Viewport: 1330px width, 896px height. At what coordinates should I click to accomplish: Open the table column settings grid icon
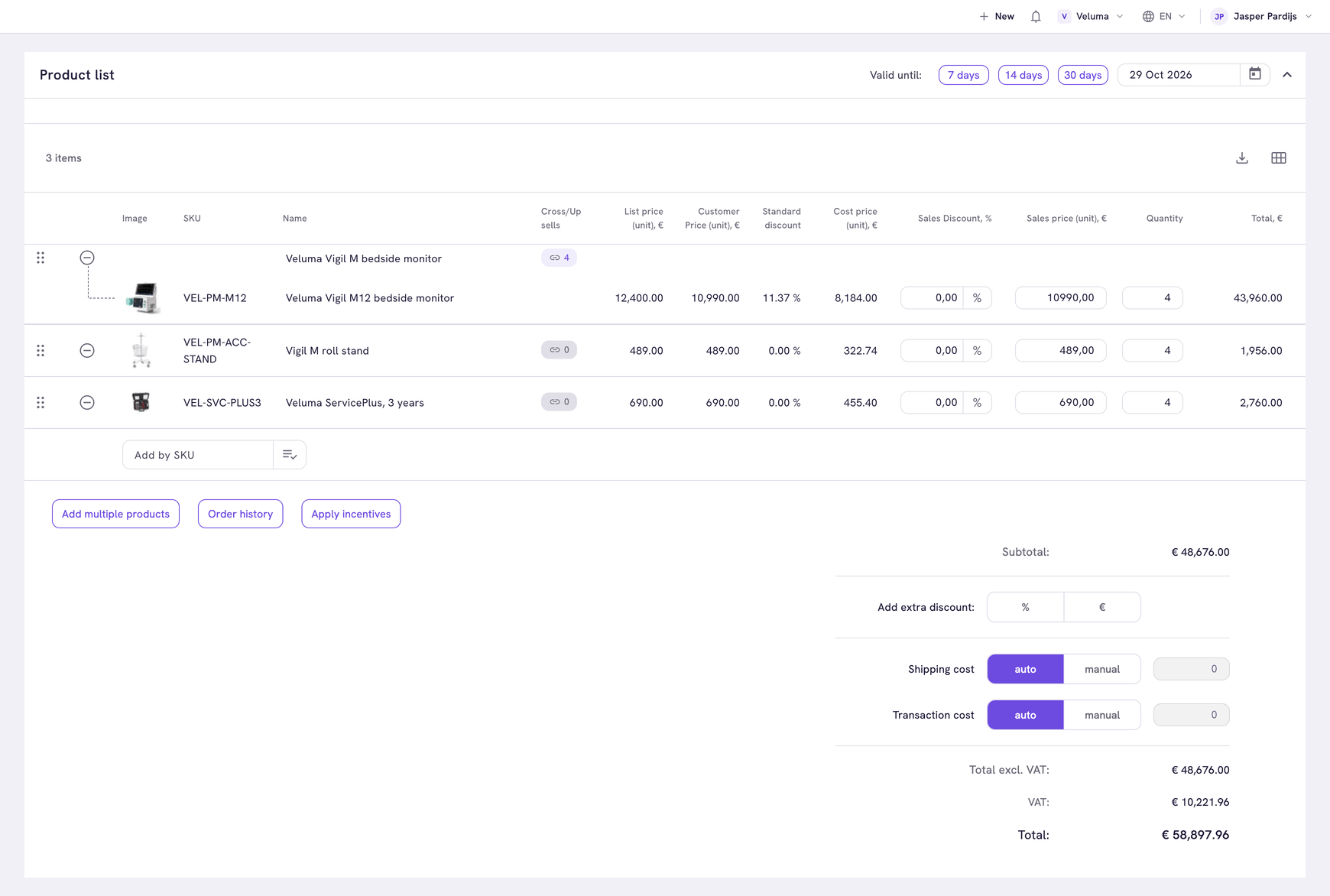pos(1279,158)
